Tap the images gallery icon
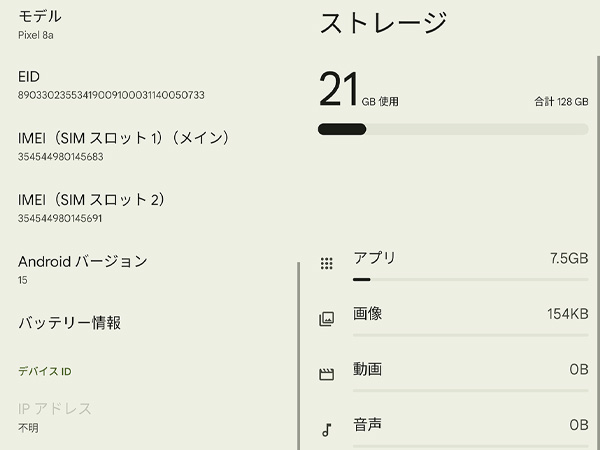600x450 pixels. pos(326,319)
